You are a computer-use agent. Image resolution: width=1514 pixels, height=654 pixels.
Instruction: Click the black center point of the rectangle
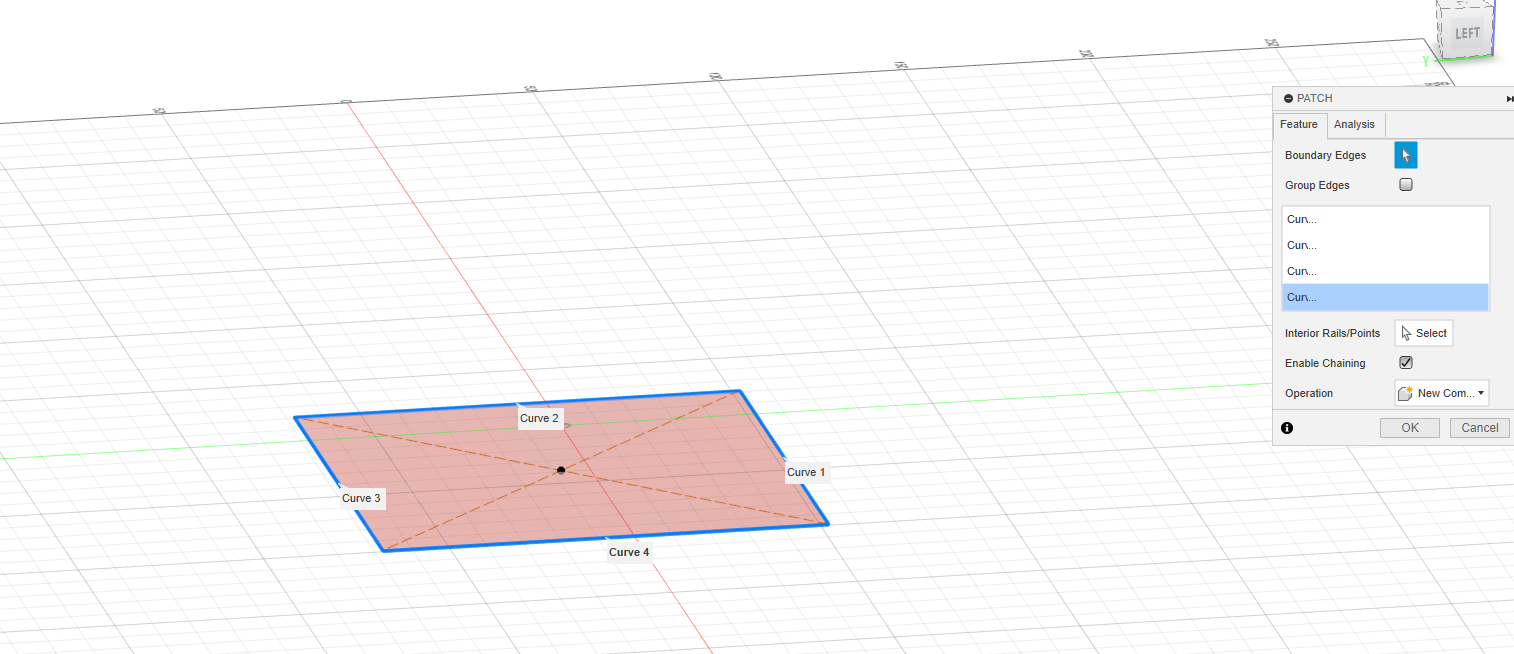pyautogui.click(x=561, y=470)
